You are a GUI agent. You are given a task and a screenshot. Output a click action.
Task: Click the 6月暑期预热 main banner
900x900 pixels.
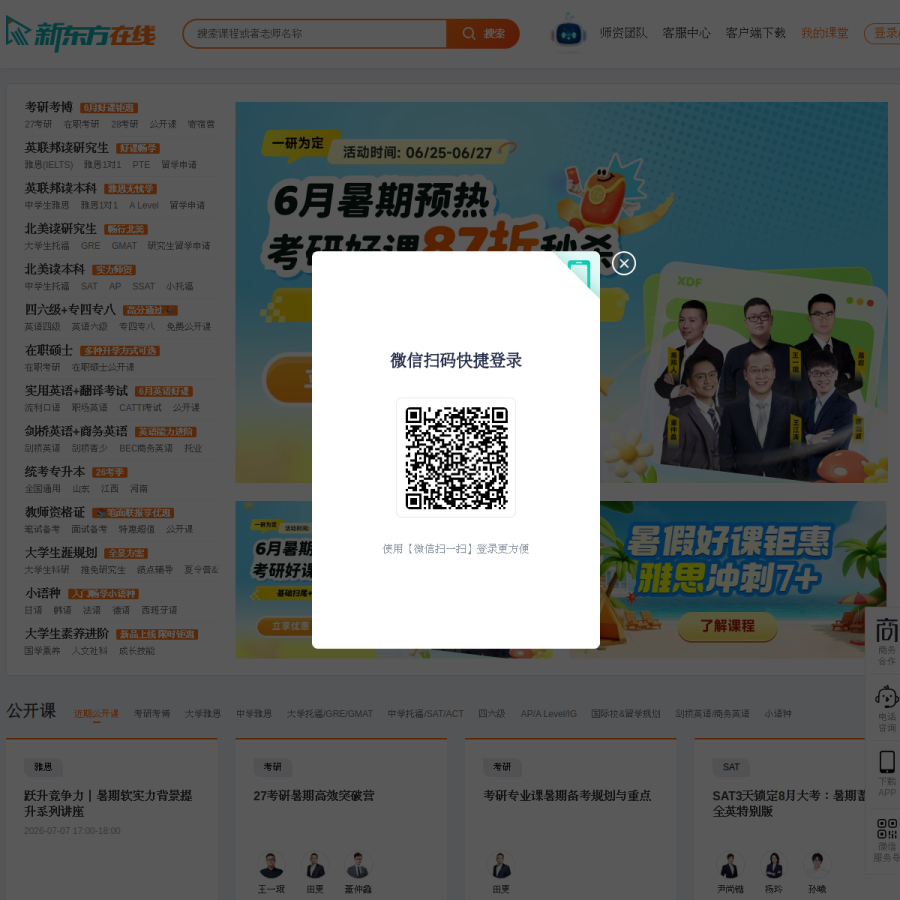pos(561,292)
